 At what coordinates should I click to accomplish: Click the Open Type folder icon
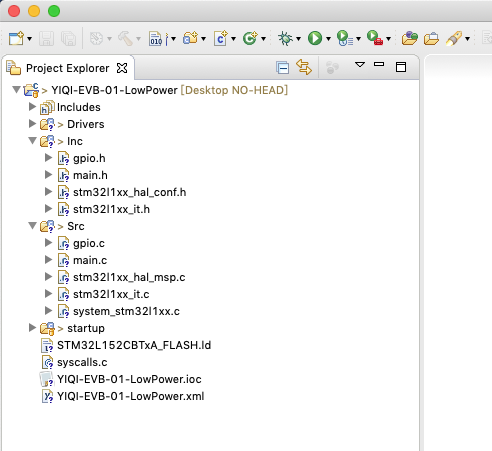pos(410,38)
